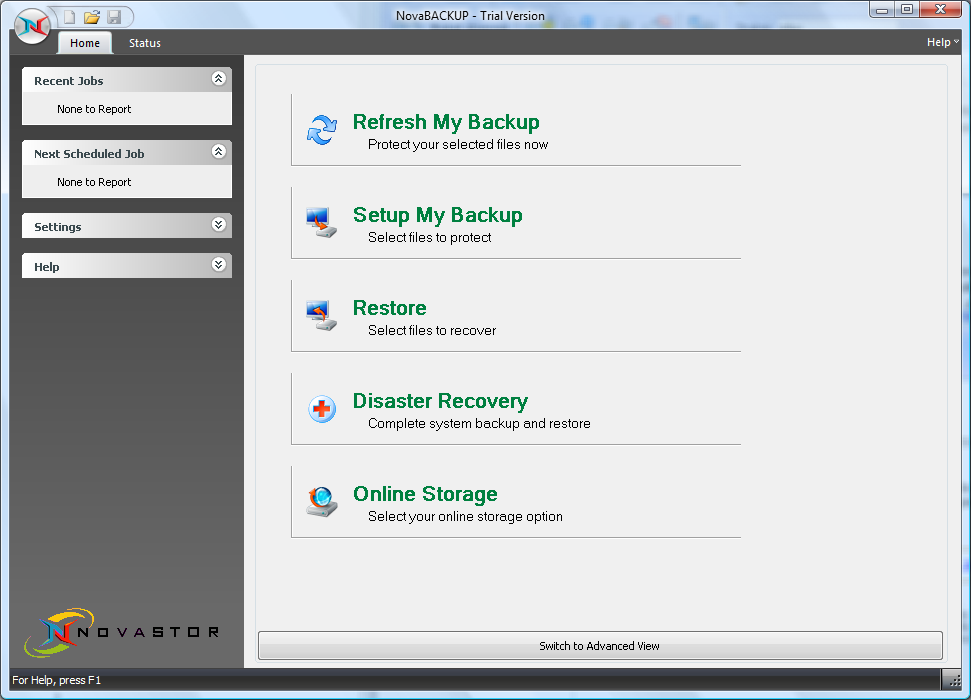Click 'Select files to recover' text
The image size is (971, 700).
click(x=432, y=330)
